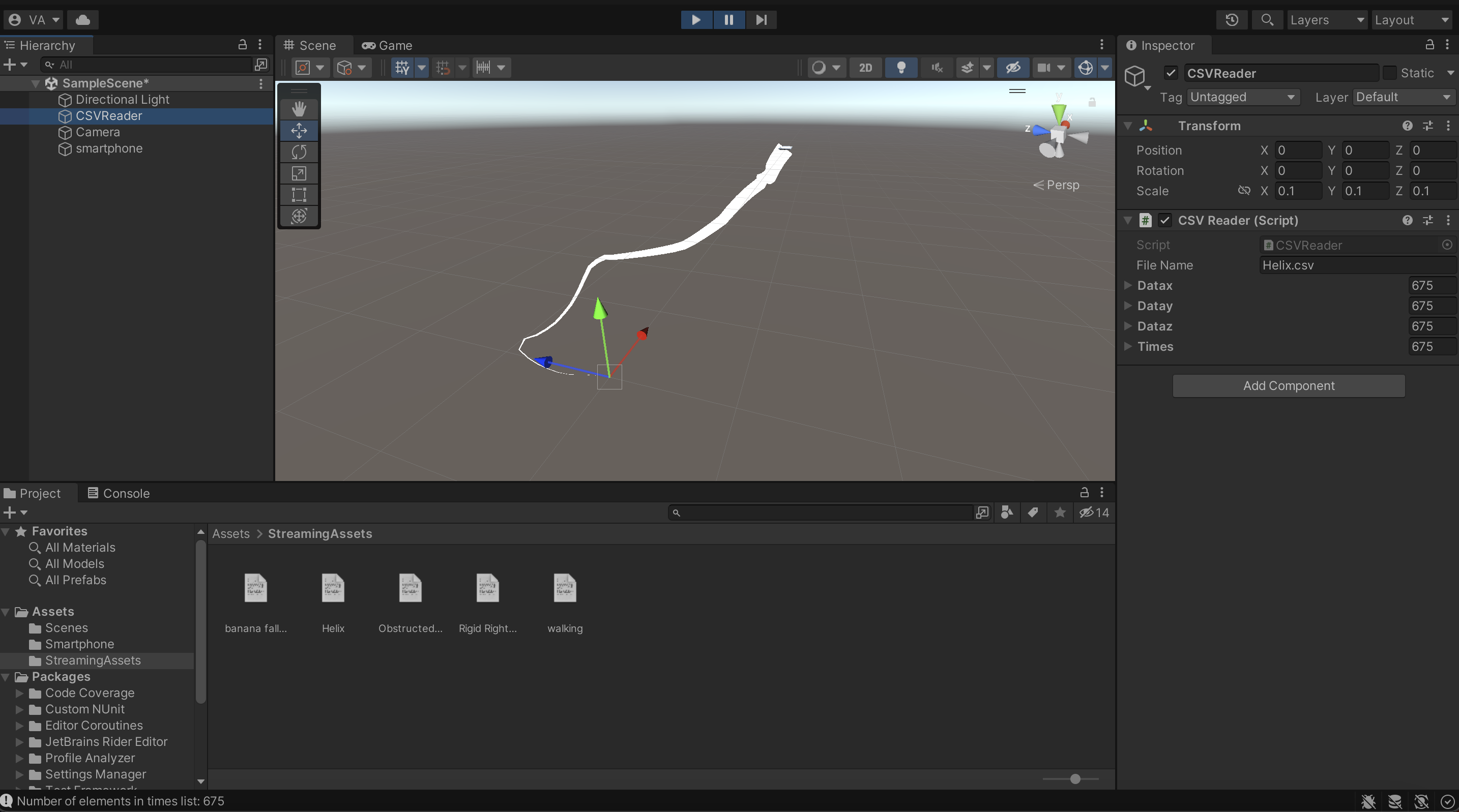Open Unity cloud services icon
This screenshot has height=812, width=1459.
(83, 20)
